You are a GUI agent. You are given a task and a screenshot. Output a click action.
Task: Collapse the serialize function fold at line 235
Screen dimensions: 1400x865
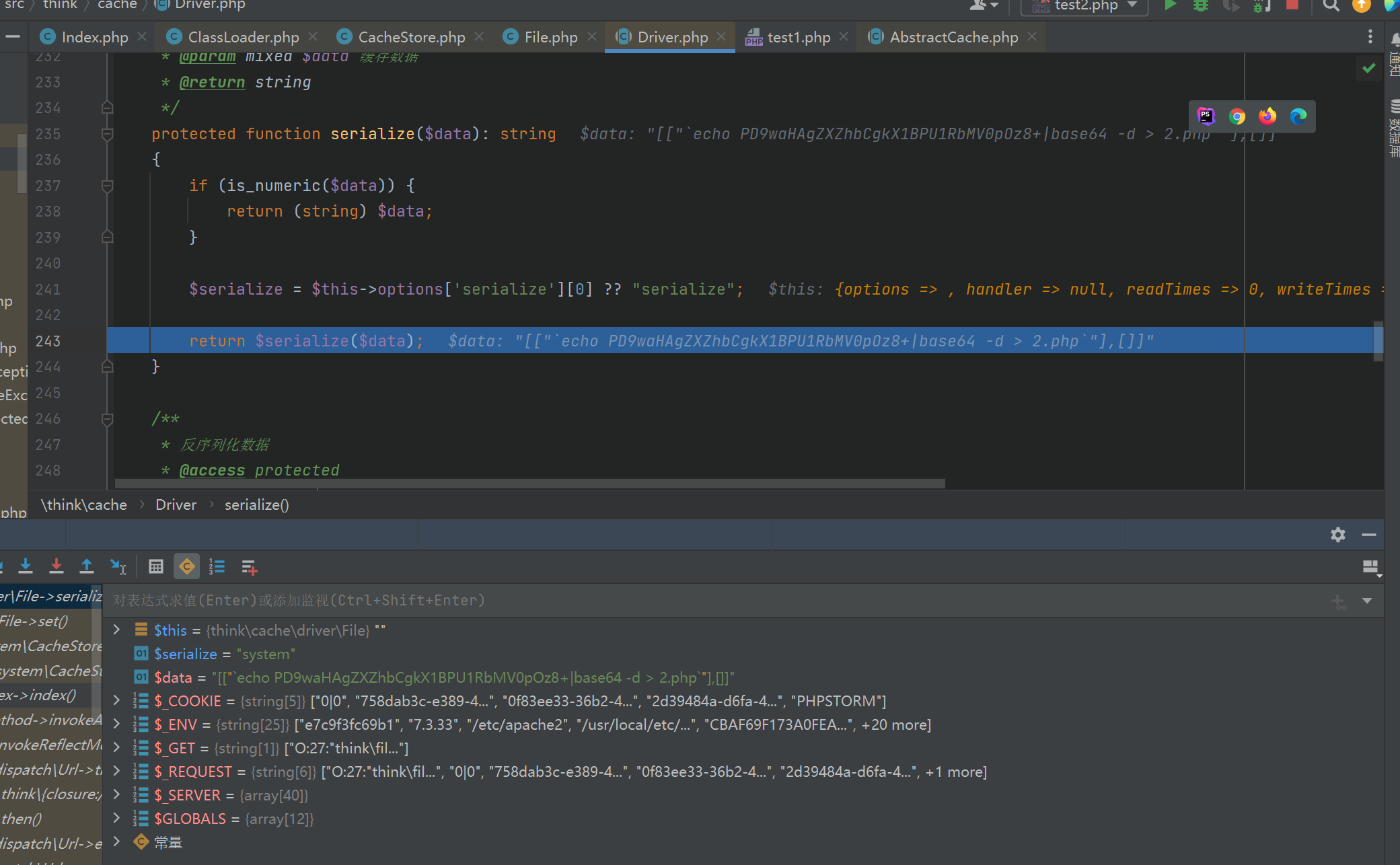pos(107,134)
